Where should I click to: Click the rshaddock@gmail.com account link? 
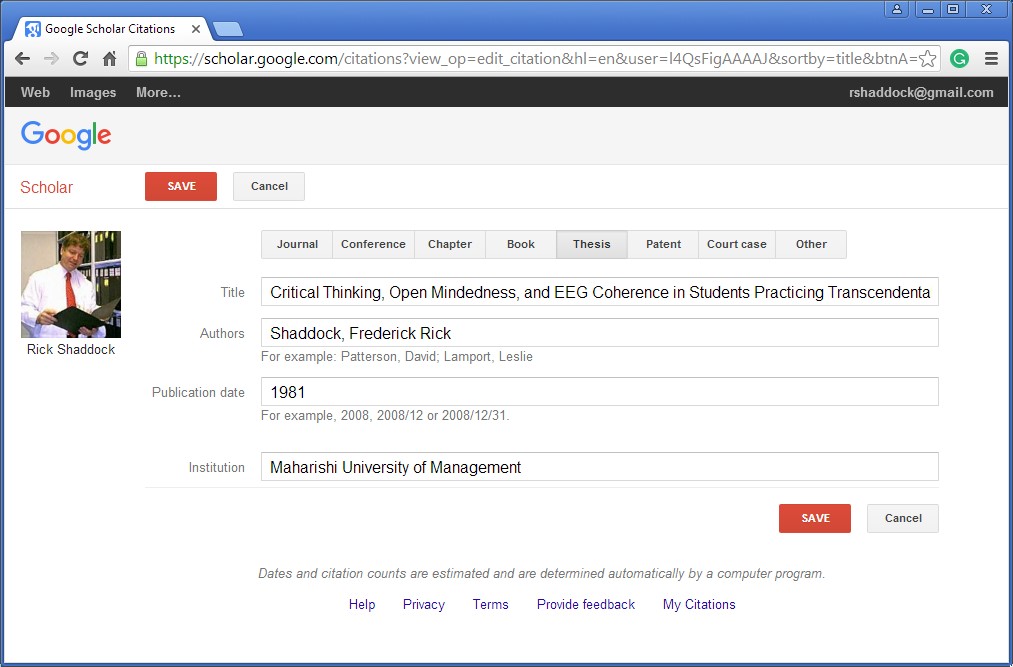[x=921, y=92]
